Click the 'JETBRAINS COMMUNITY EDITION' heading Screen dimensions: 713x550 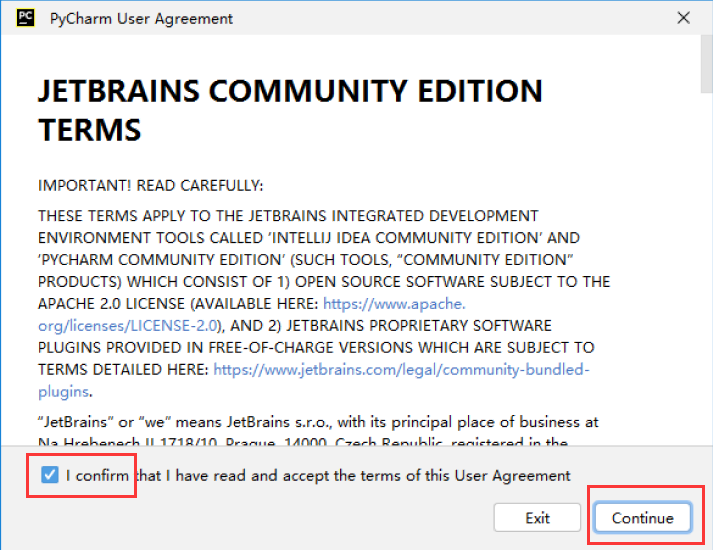pyautogui.click(x=290, y=91)
